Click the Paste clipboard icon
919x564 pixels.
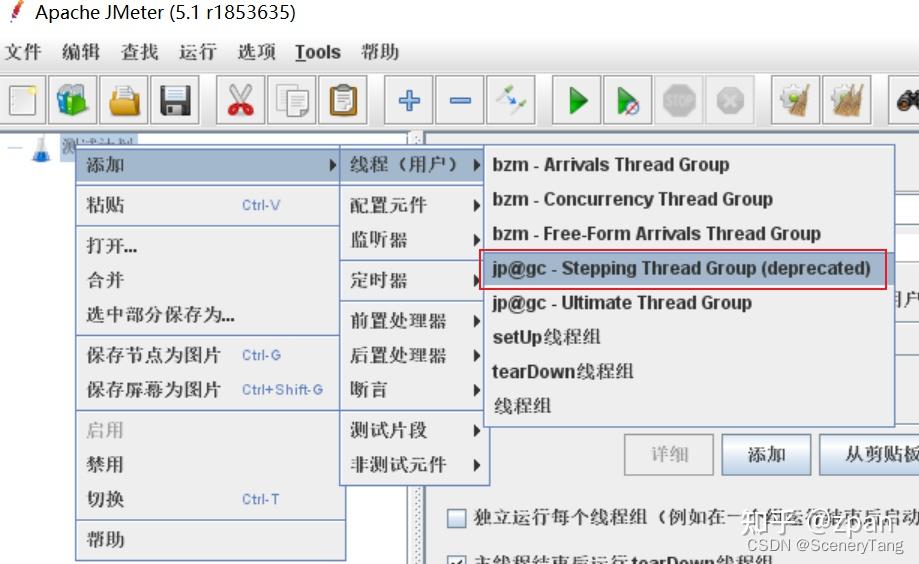pos(343,100)
